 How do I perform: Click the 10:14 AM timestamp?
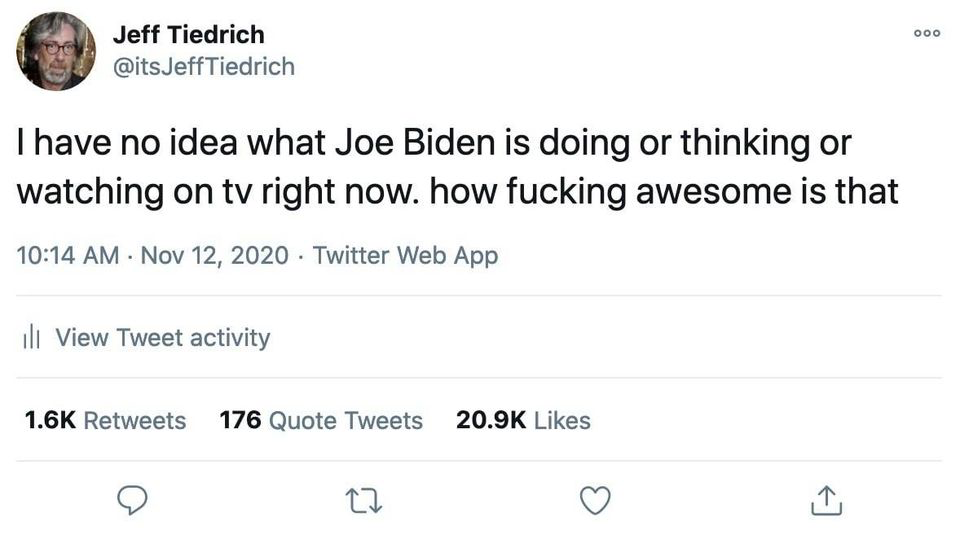[x=68, y=256]
